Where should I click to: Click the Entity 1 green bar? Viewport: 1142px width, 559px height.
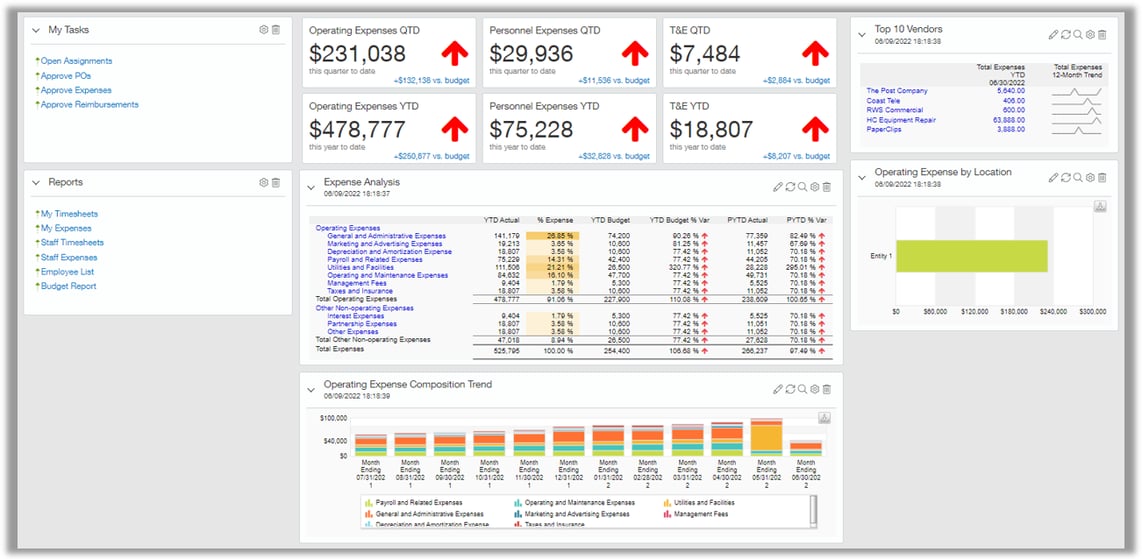[972, 256]
